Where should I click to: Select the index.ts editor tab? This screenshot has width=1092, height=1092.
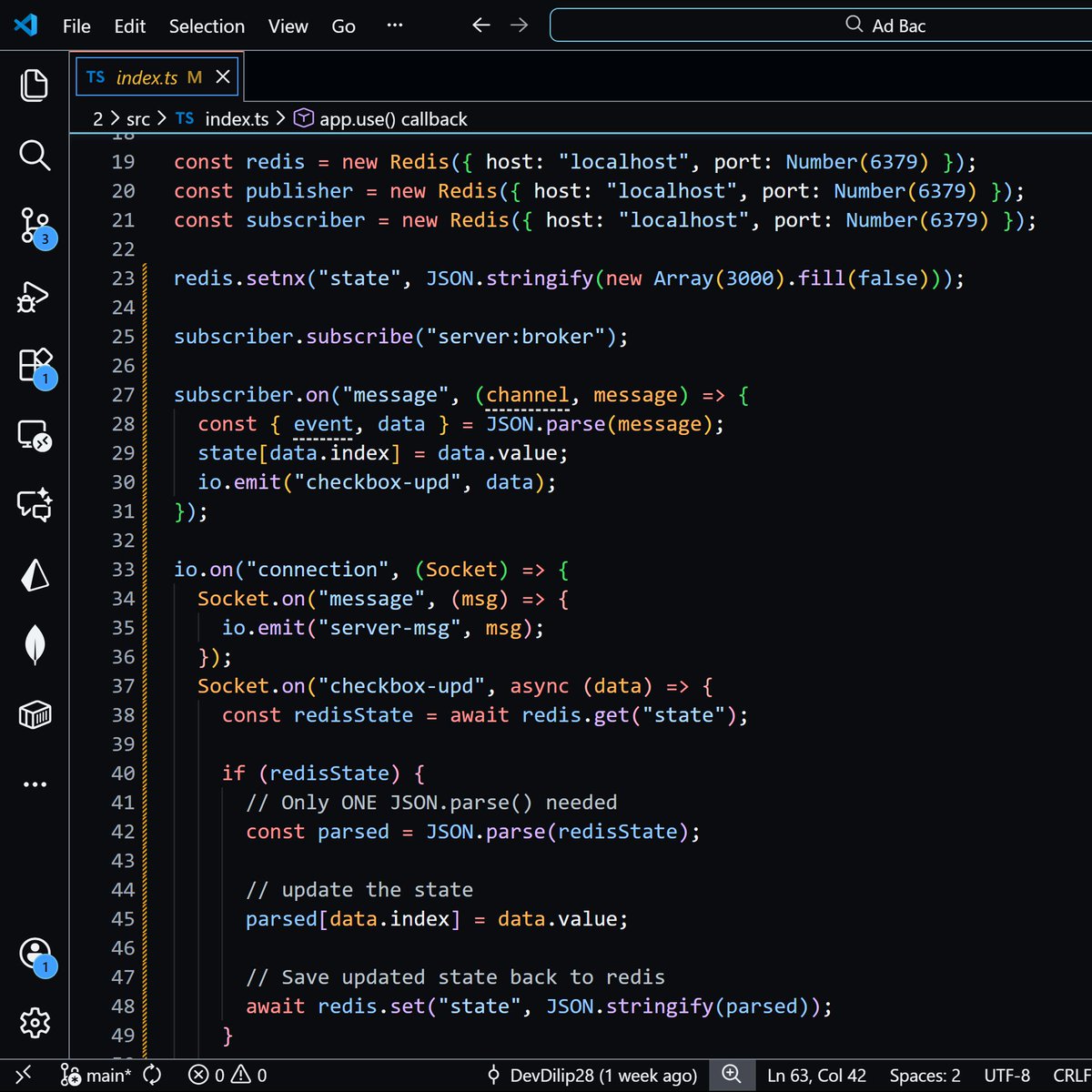pos(158,77)
